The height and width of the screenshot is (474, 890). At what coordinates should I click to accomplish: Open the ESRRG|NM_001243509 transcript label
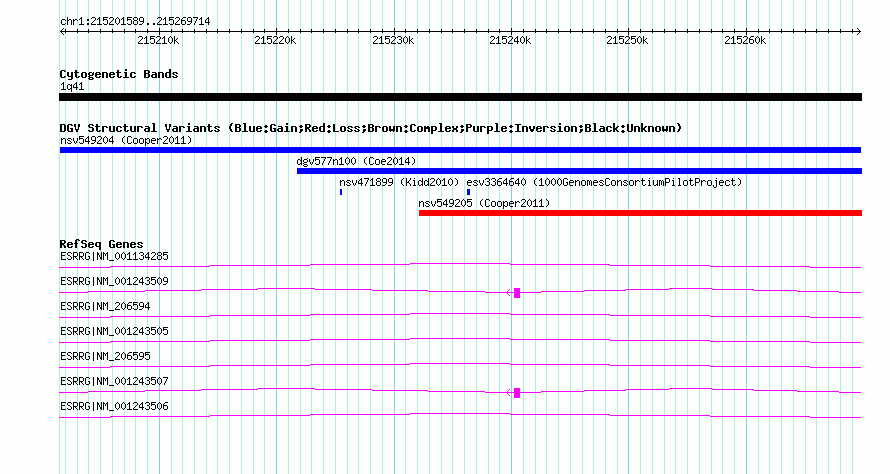point(114,281)
